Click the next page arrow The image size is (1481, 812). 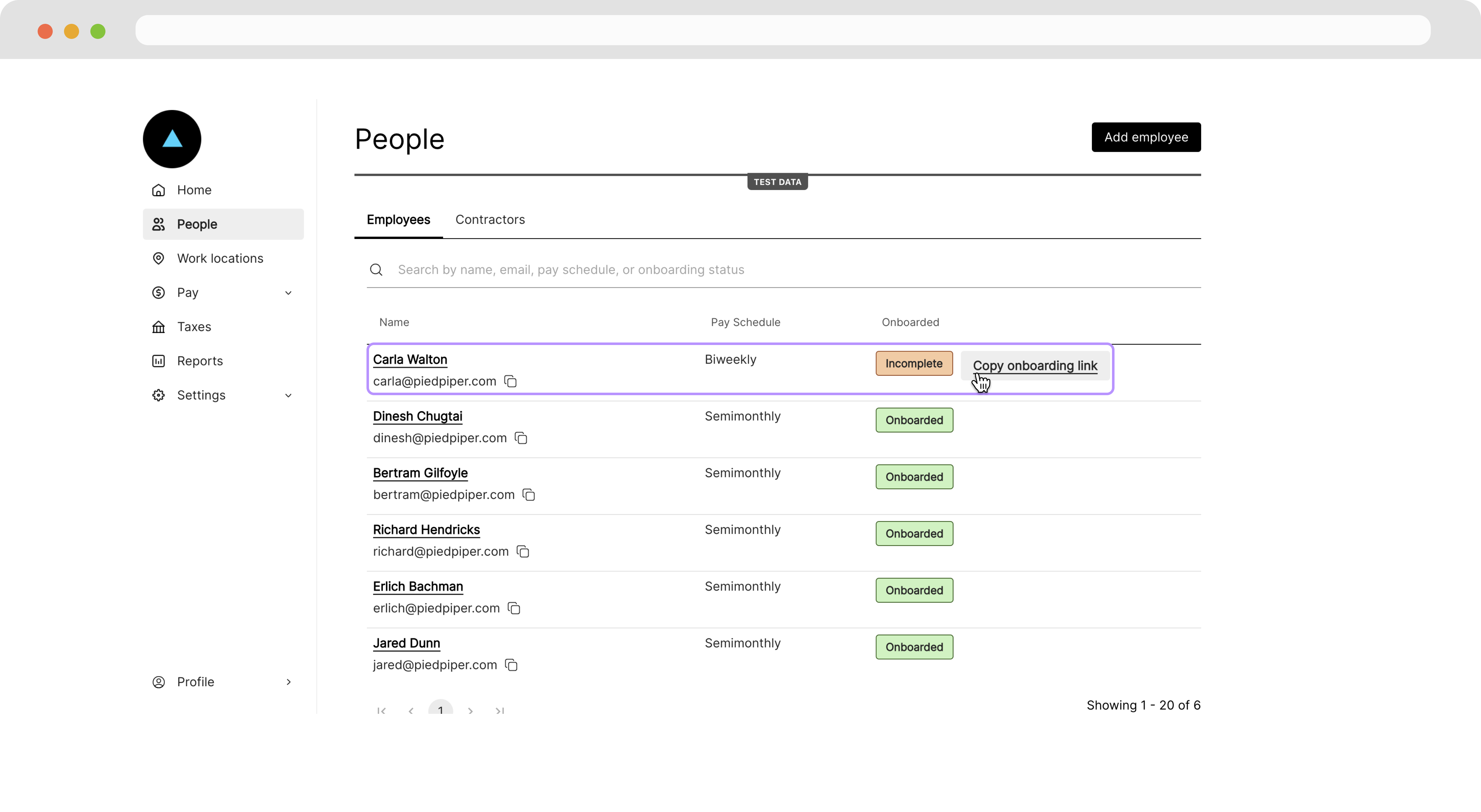470,711
